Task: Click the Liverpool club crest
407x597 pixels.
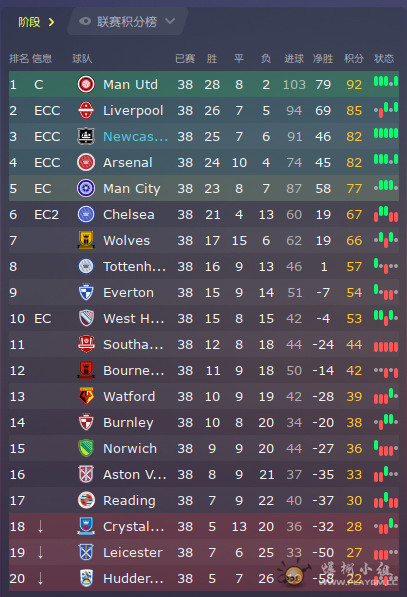Action: click(x=86, y=110)
